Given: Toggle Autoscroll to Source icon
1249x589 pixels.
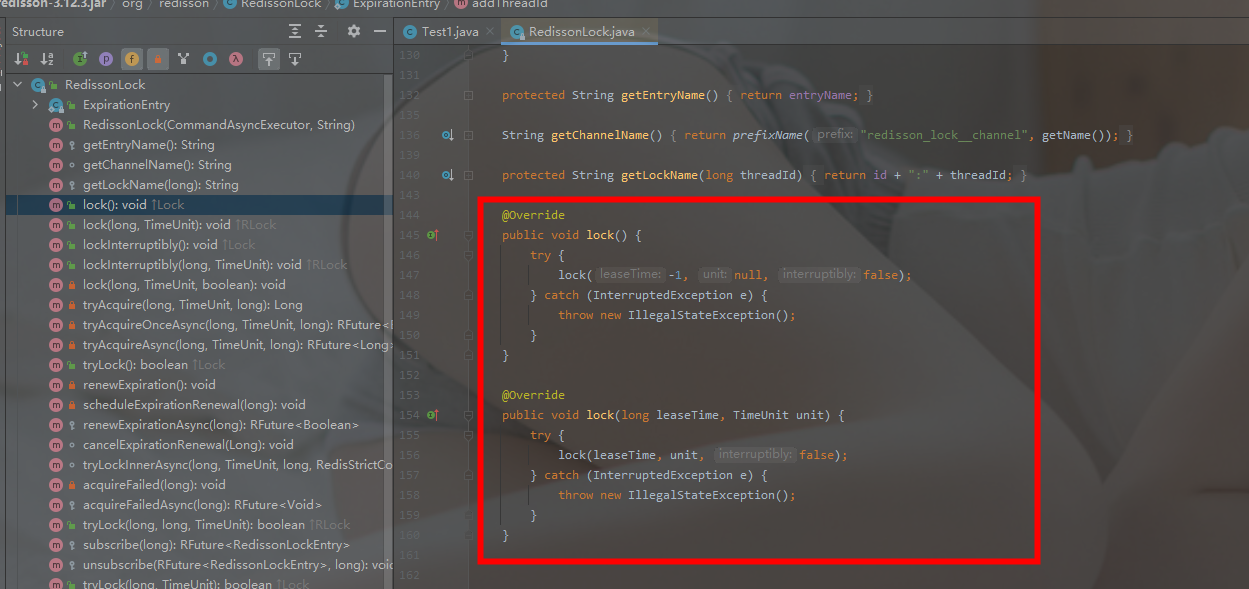Looking at the screenshot, I should coord(269,59).
